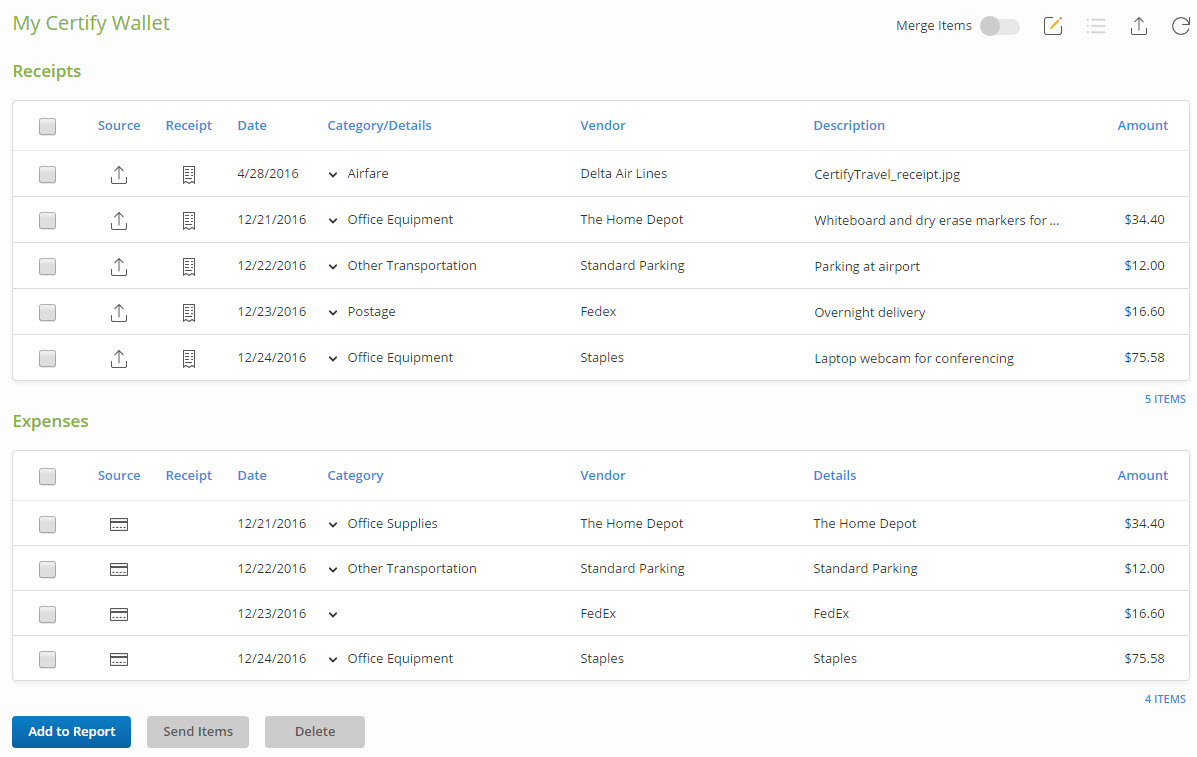Viewport: 1197px width, 757px height.
Task: Check the Standard Parking expense checkbox
Action: (47, 569)
